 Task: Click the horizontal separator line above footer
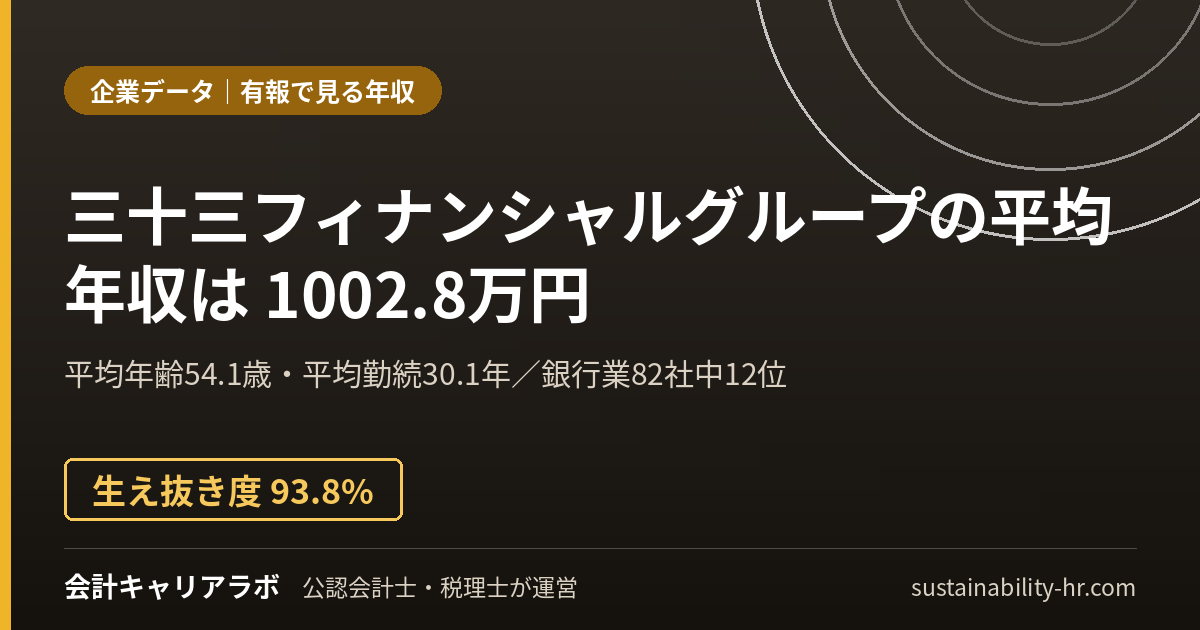[x=601, y=548]
